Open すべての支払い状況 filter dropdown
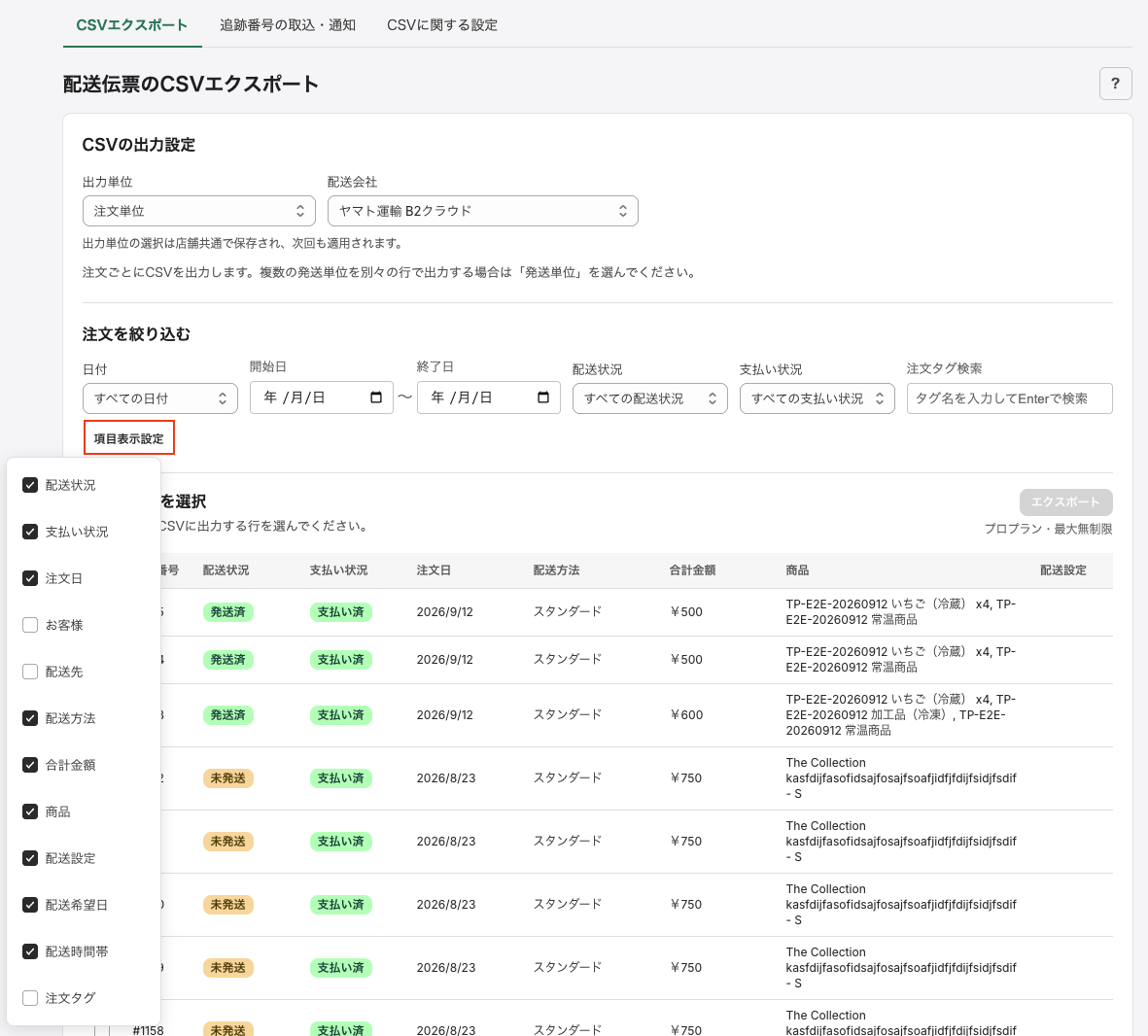This screenshot has height=1036, width=1148. (x=818, y=398)
